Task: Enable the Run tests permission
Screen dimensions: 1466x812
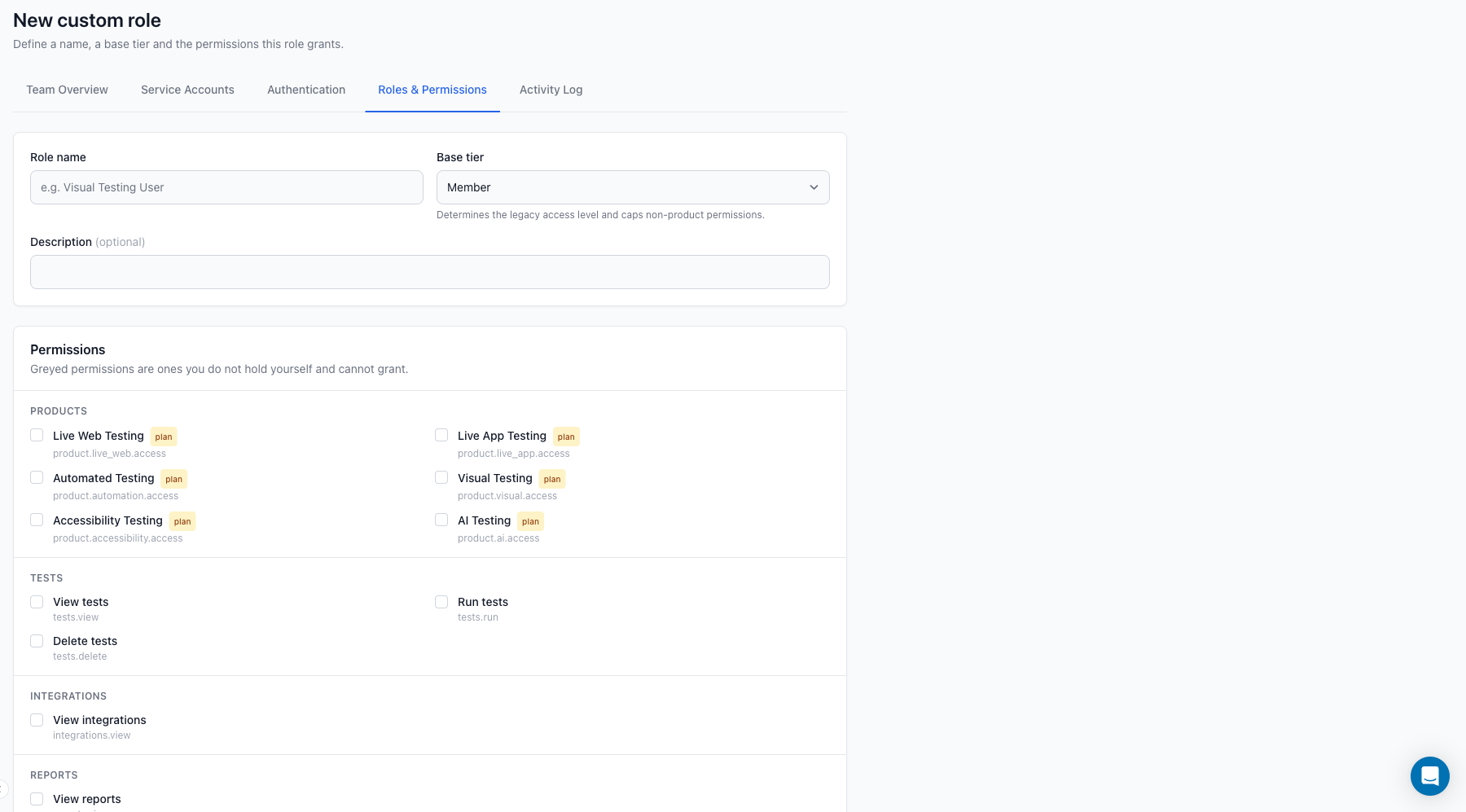Action: 441,602
